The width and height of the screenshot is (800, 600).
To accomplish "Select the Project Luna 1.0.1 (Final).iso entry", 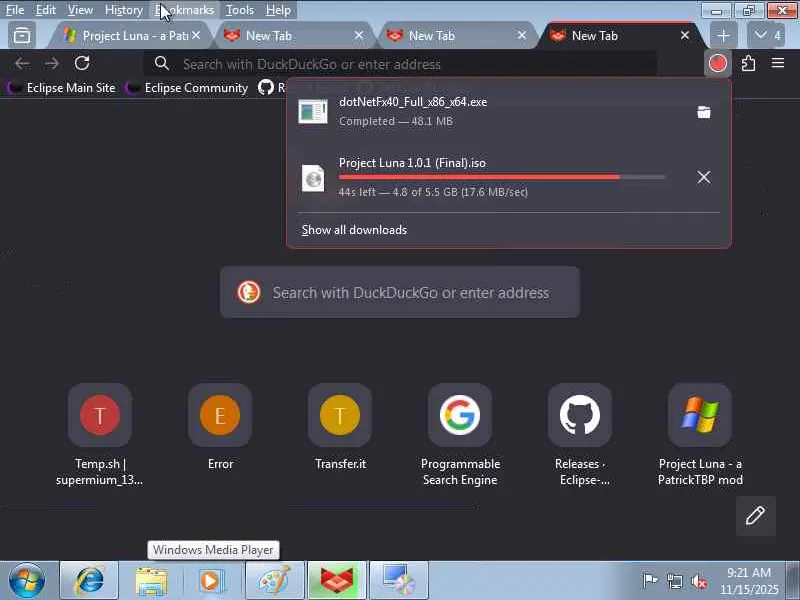I will (x=490, y=177).
